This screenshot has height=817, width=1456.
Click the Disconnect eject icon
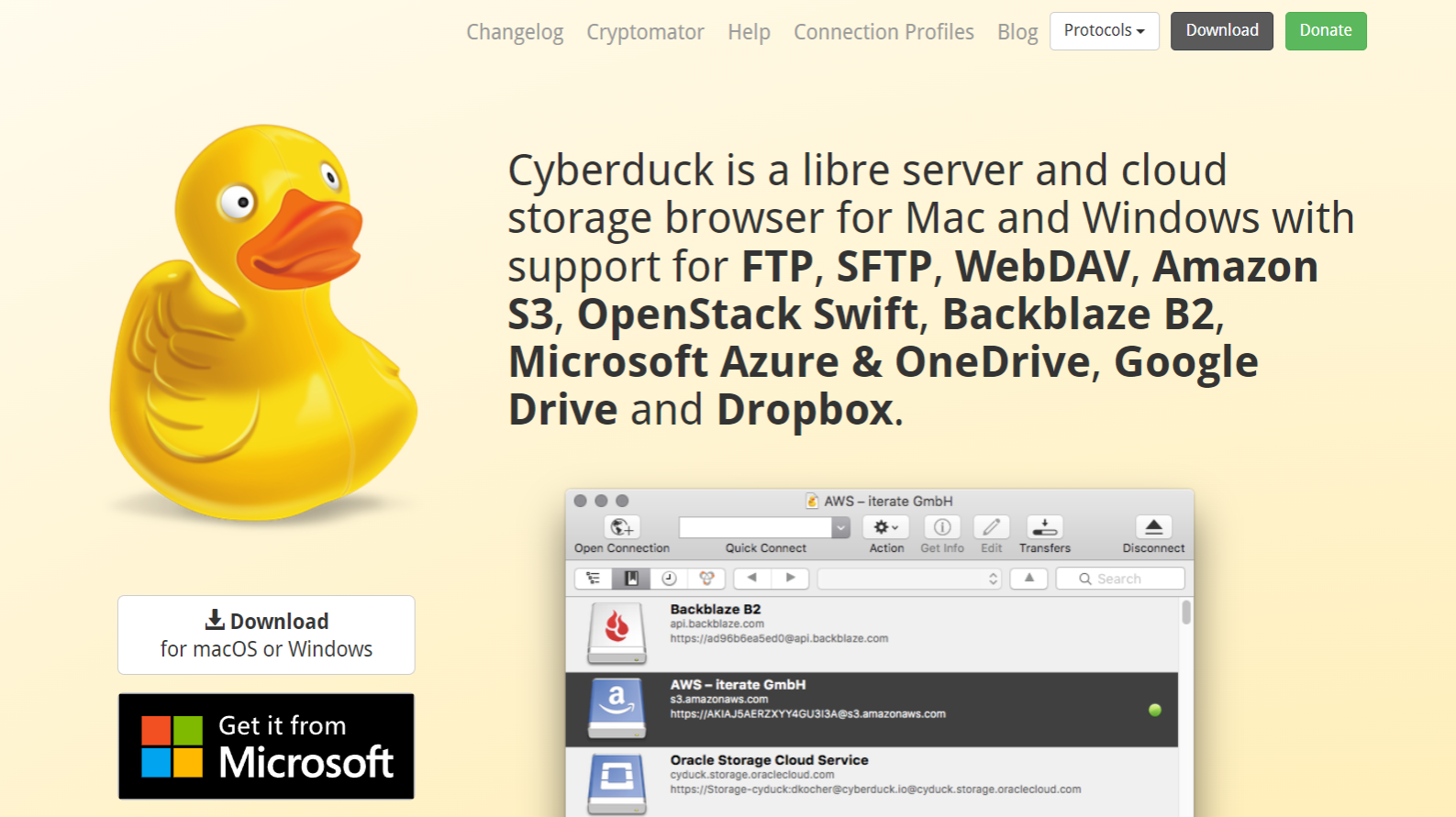click(1153, 527)
